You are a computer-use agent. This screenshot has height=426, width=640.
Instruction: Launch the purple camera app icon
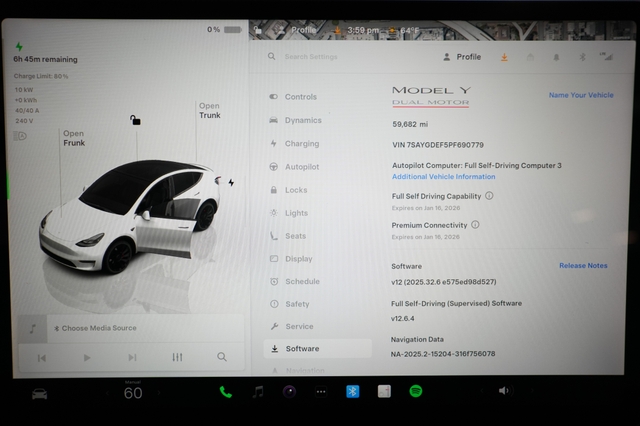[x=289, y=392]
